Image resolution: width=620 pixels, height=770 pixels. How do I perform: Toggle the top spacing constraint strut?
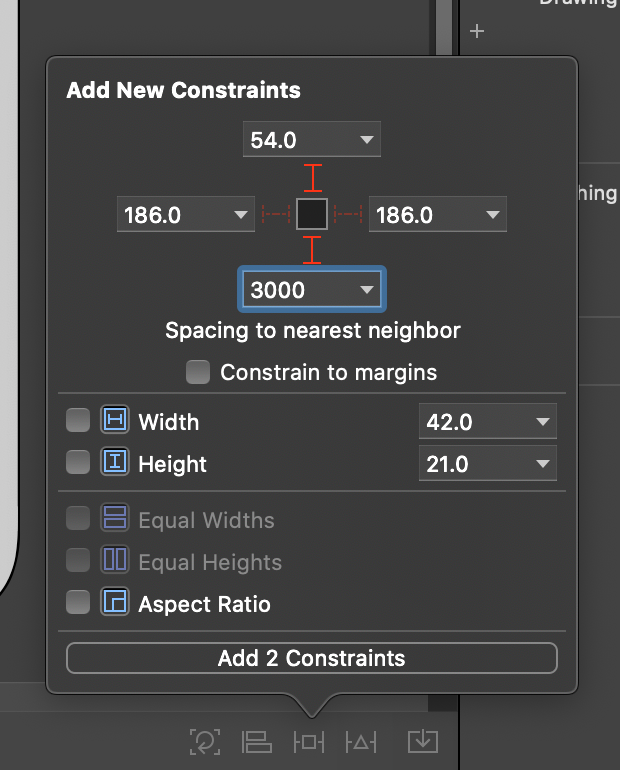click(313, 178)
